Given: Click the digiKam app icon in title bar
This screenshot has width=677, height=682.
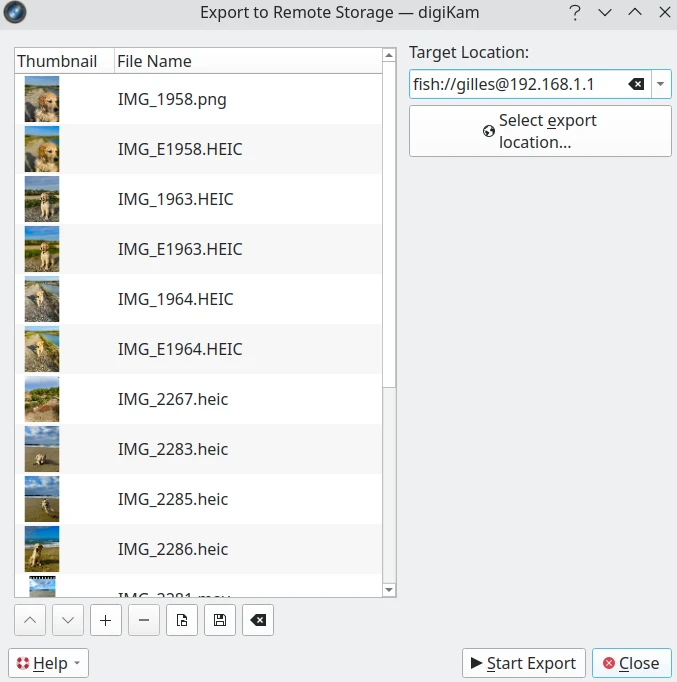Looking at the screenshot, I should (x=15, y=13).
